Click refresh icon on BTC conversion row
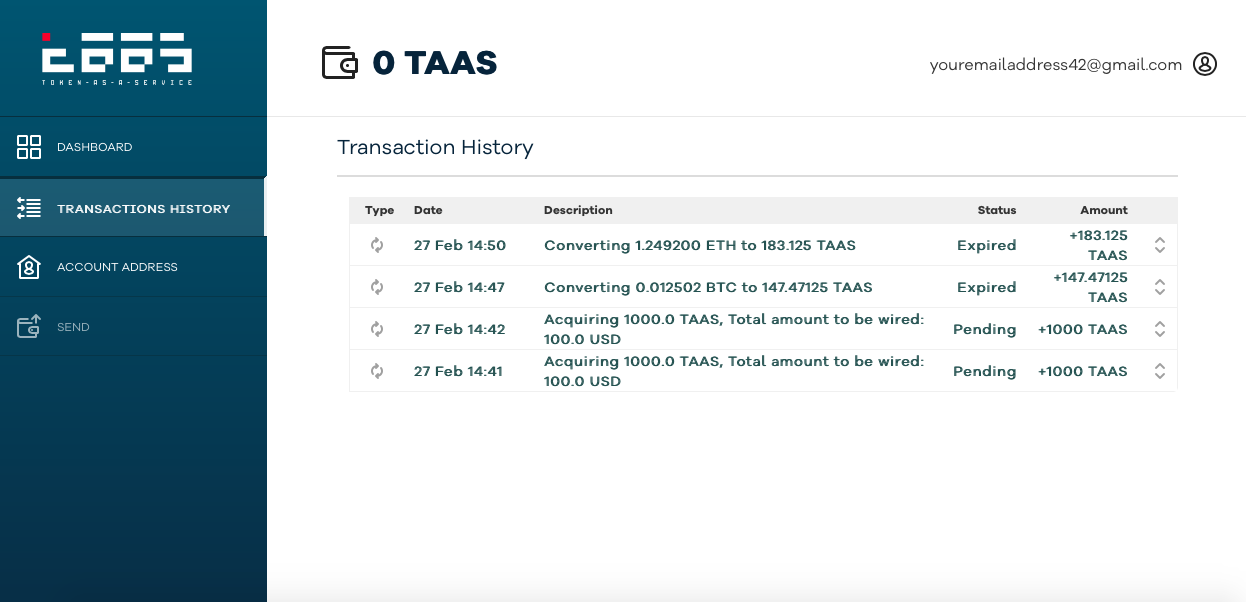 [377, 287]
